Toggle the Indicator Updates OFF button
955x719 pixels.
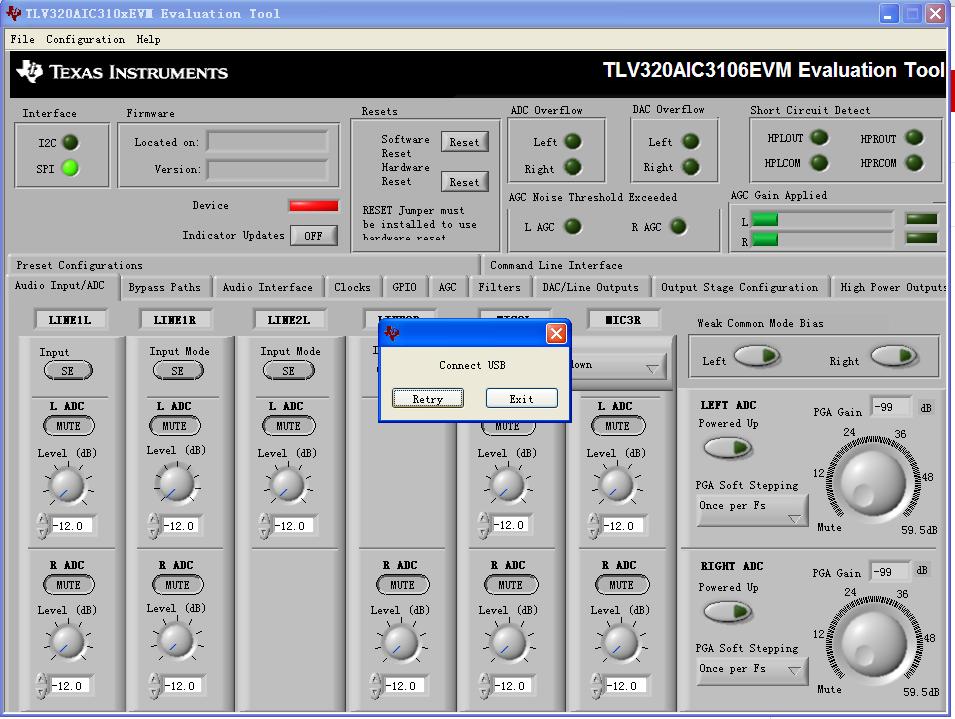313,236
